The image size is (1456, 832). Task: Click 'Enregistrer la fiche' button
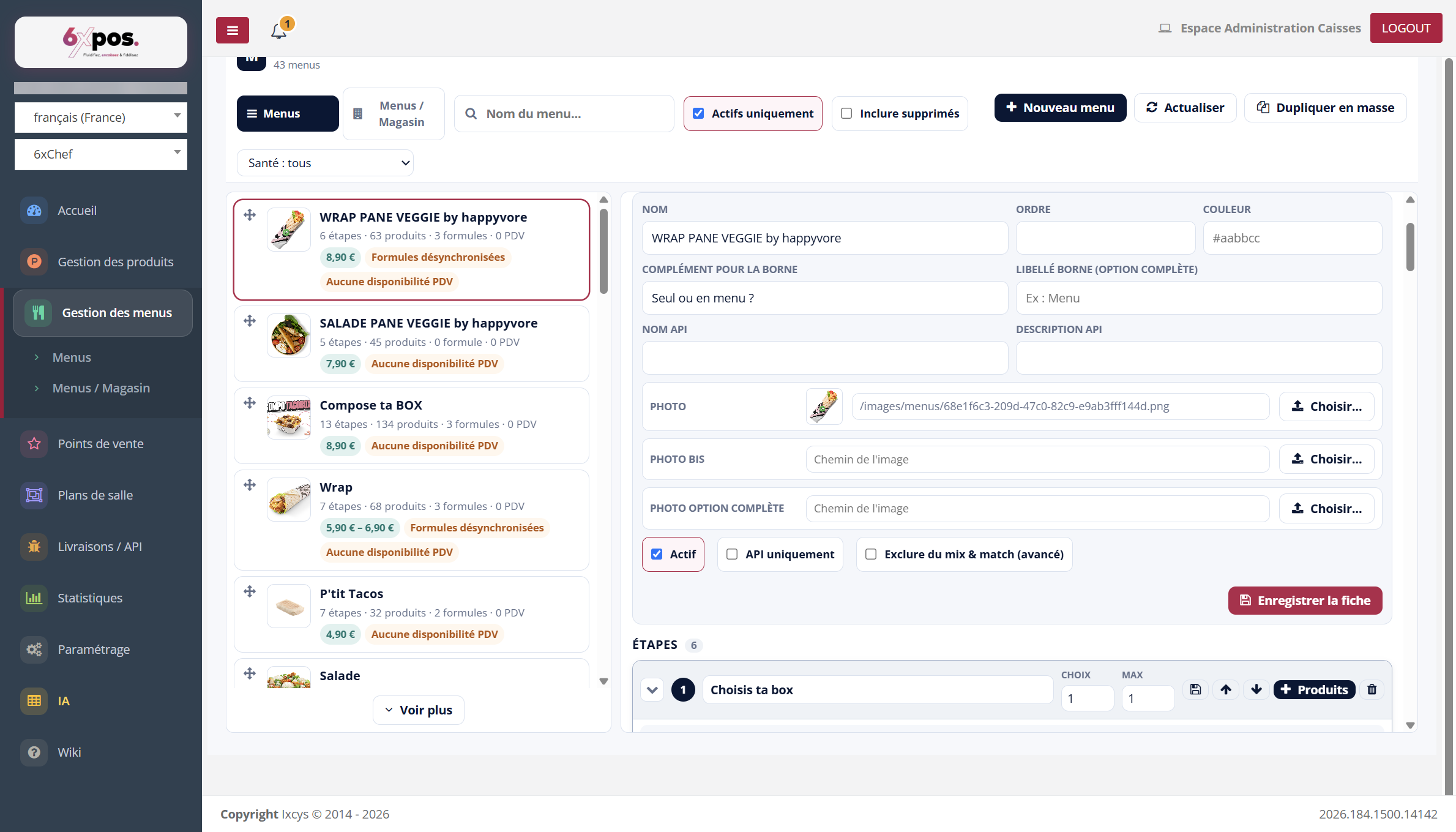pyautogui.click(x=1305, y=600)
